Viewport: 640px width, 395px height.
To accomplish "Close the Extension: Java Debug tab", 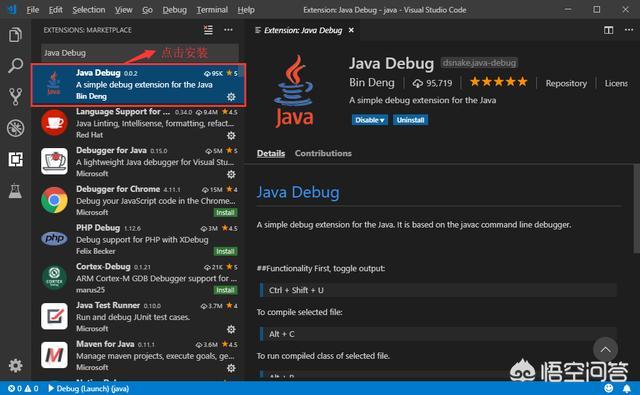I will point(351,30).
